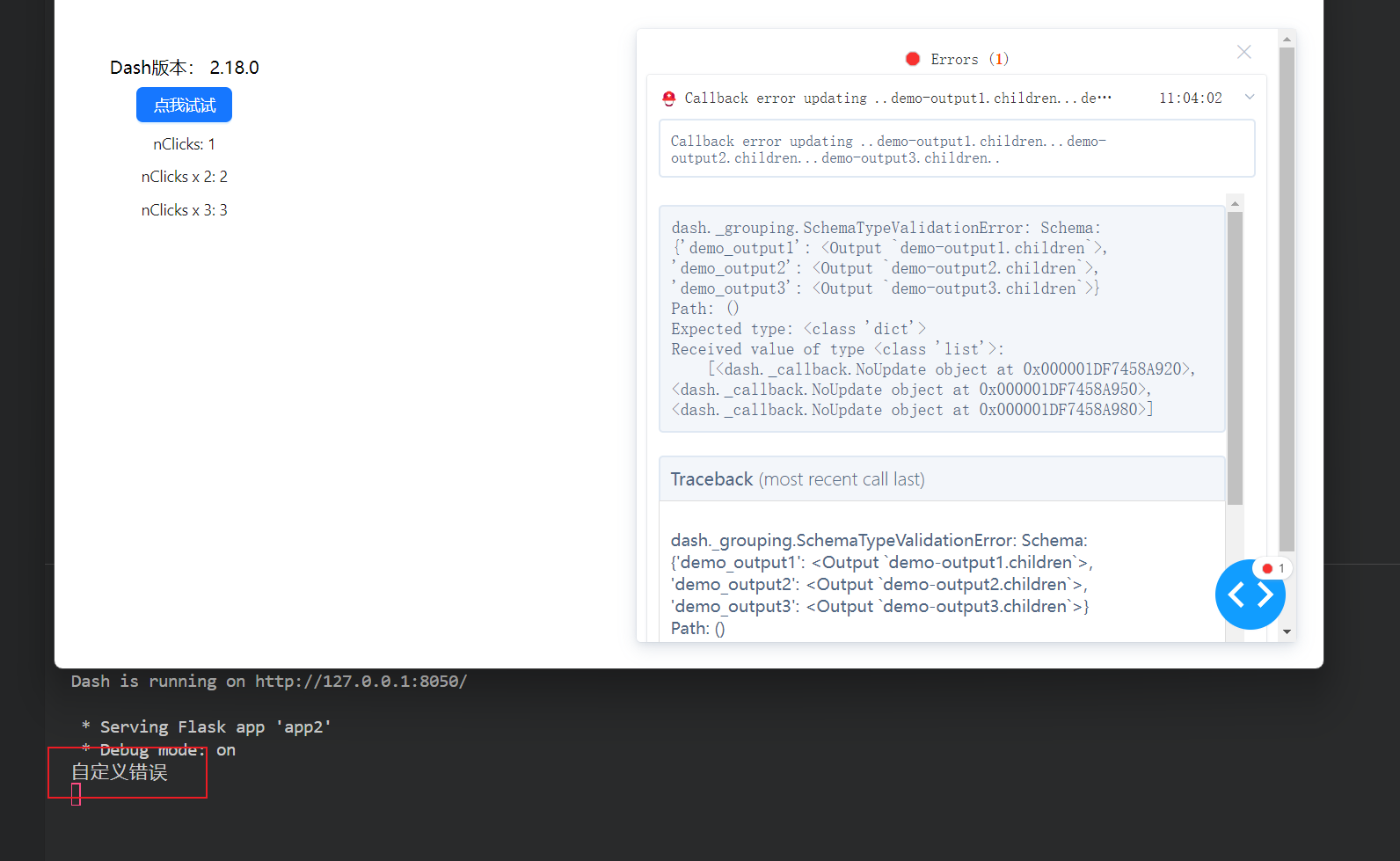The height and width of the screenshot is (861, 1400).
Task: Click the outer panel scrollbar thumb
Action: point(1287,299)
